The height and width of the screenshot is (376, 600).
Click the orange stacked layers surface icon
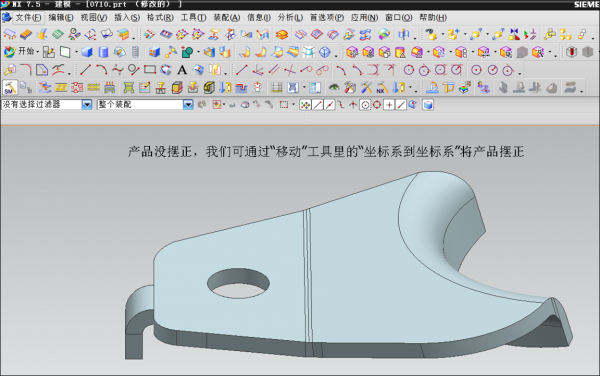(281, 34)
